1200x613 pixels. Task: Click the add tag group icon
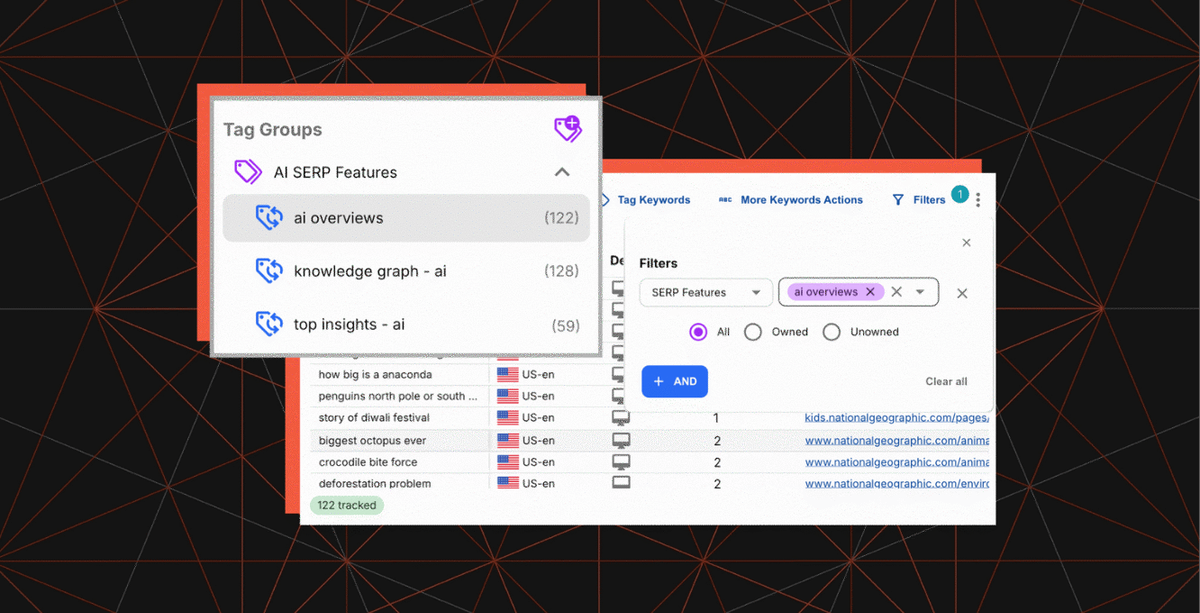click(567, 129)
